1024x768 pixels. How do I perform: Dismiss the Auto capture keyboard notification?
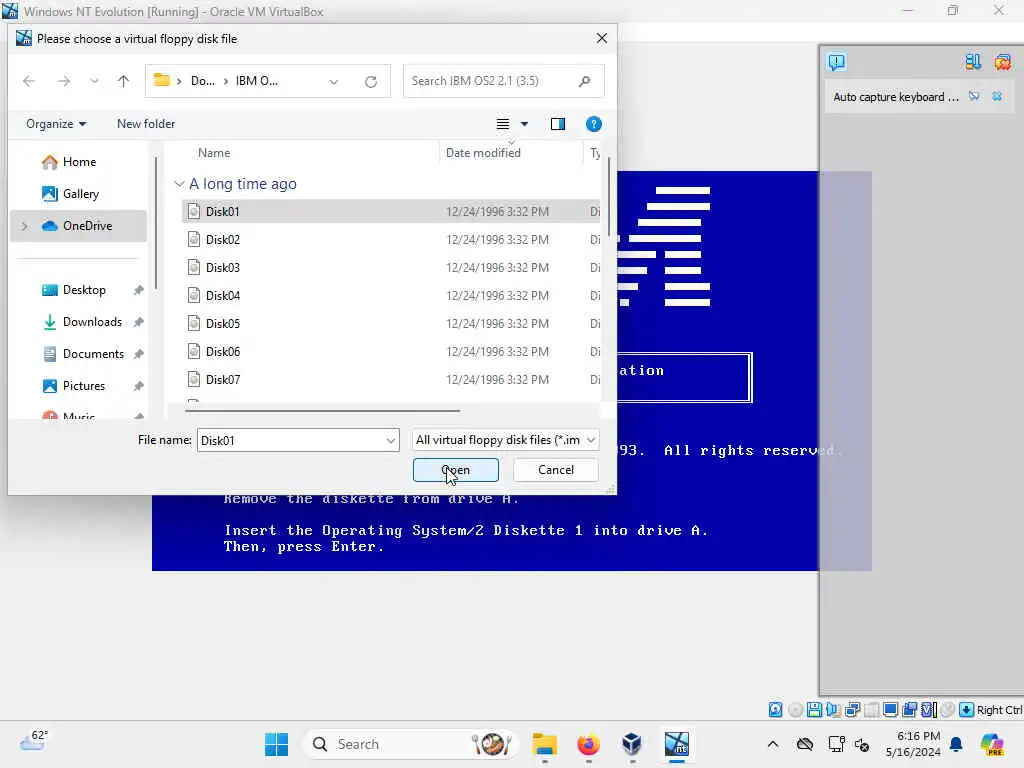click(x=997, y=97)
